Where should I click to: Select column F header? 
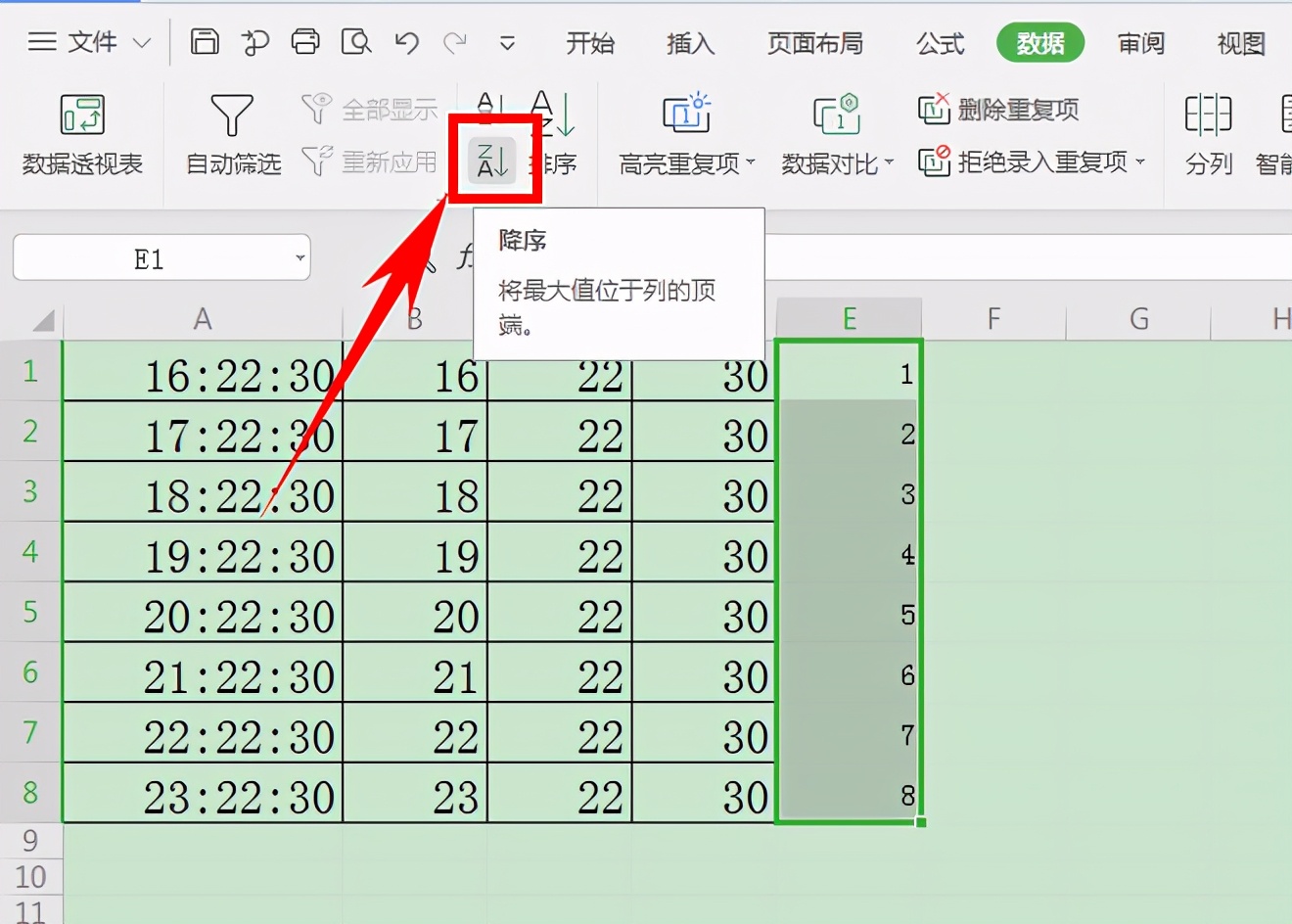tap(993, 319)
